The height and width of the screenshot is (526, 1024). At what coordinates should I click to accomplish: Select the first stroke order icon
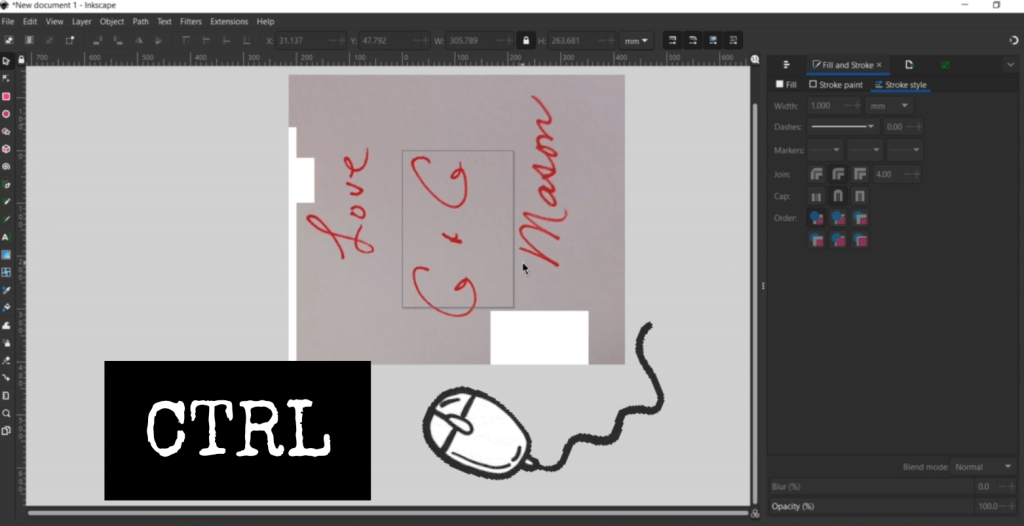click(x=817, y=218)
